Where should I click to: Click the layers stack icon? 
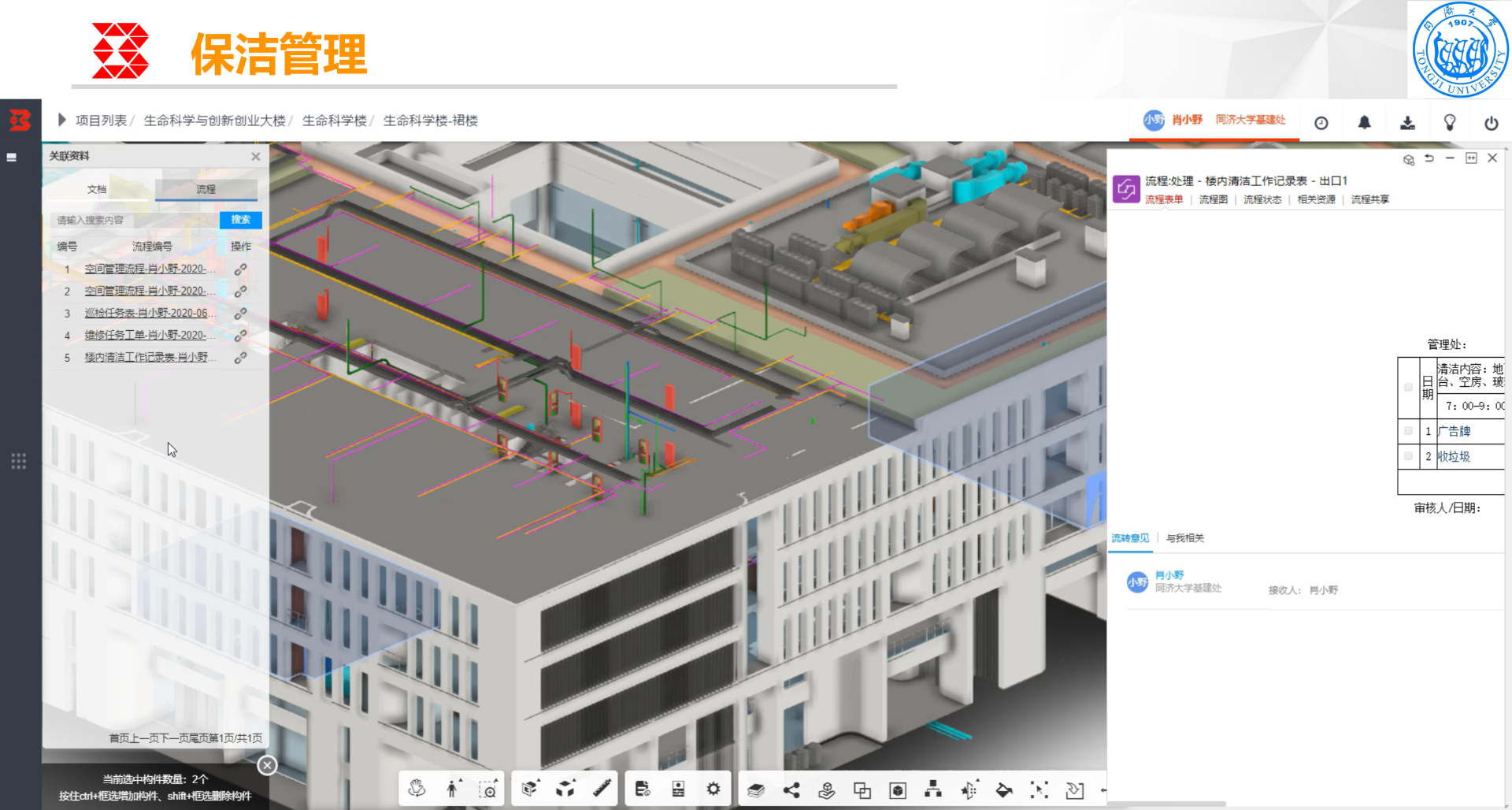pyautogui.click(x=756, y=790)
